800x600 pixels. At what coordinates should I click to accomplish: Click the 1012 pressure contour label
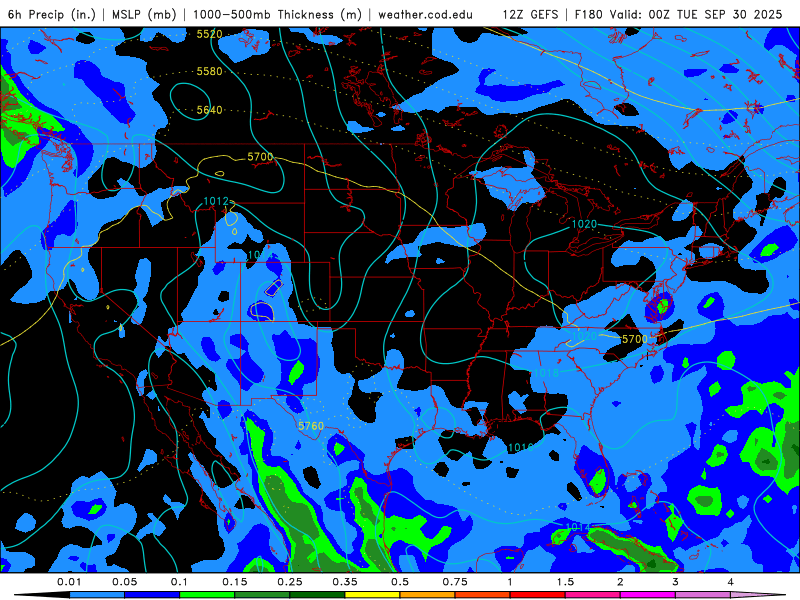[x=216, y=202]
